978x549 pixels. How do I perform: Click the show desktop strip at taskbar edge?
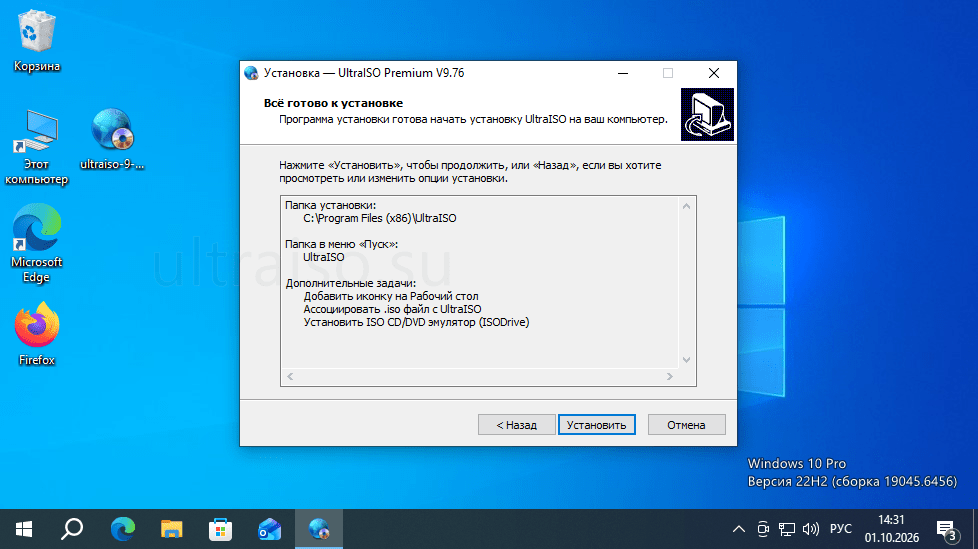975,529
